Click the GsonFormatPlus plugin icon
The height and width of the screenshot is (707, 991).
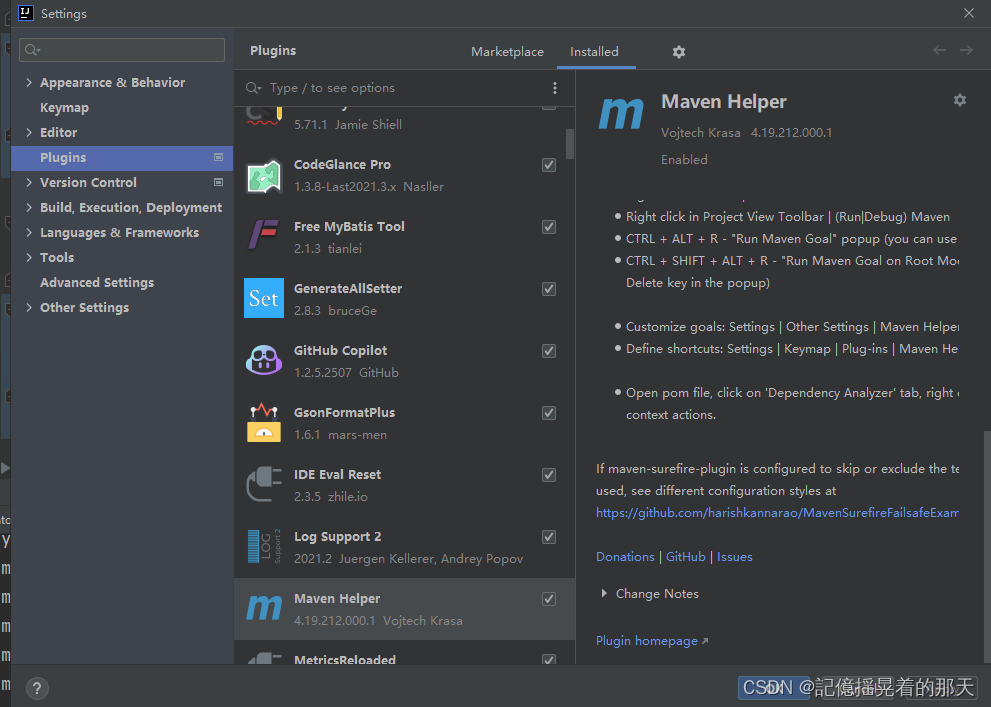point(264,423)
